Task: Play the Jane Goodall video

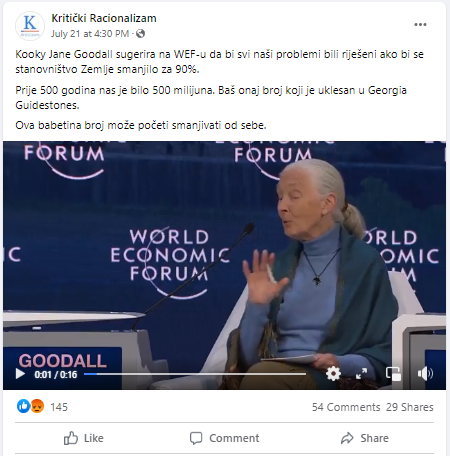Action: click(x=20, y=374)
